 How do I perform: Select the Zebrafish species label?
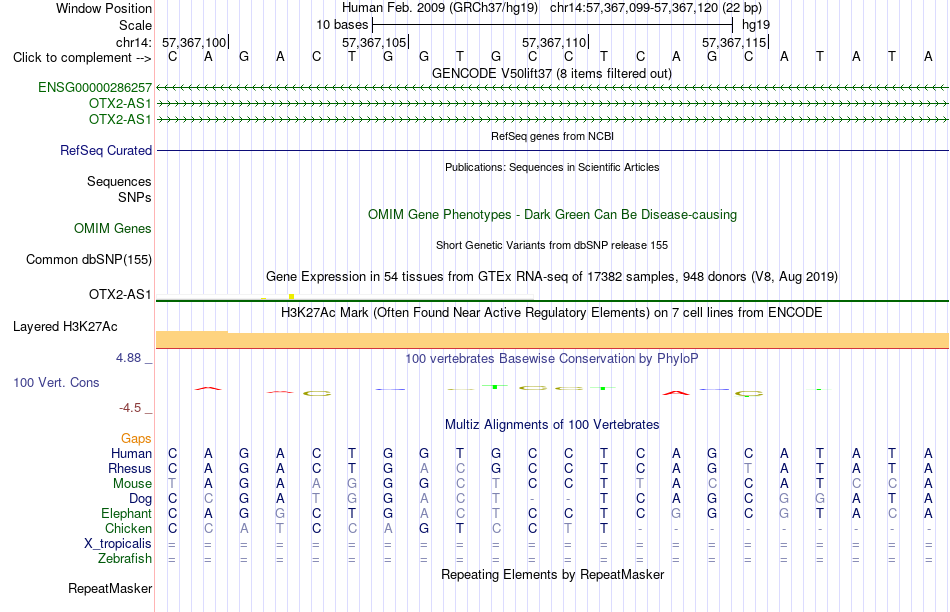coord(125,558)
